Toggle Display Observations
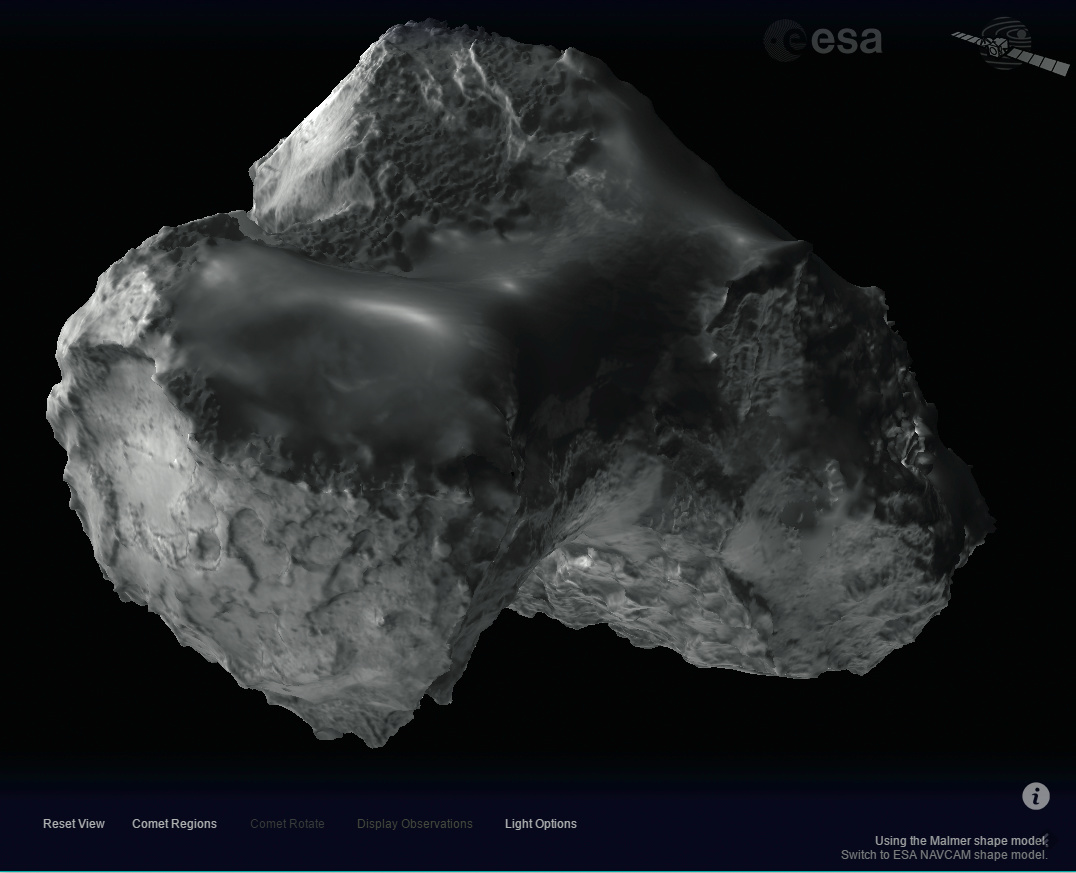The width and height of the screenshot is (1076, 873). [414, 824]
